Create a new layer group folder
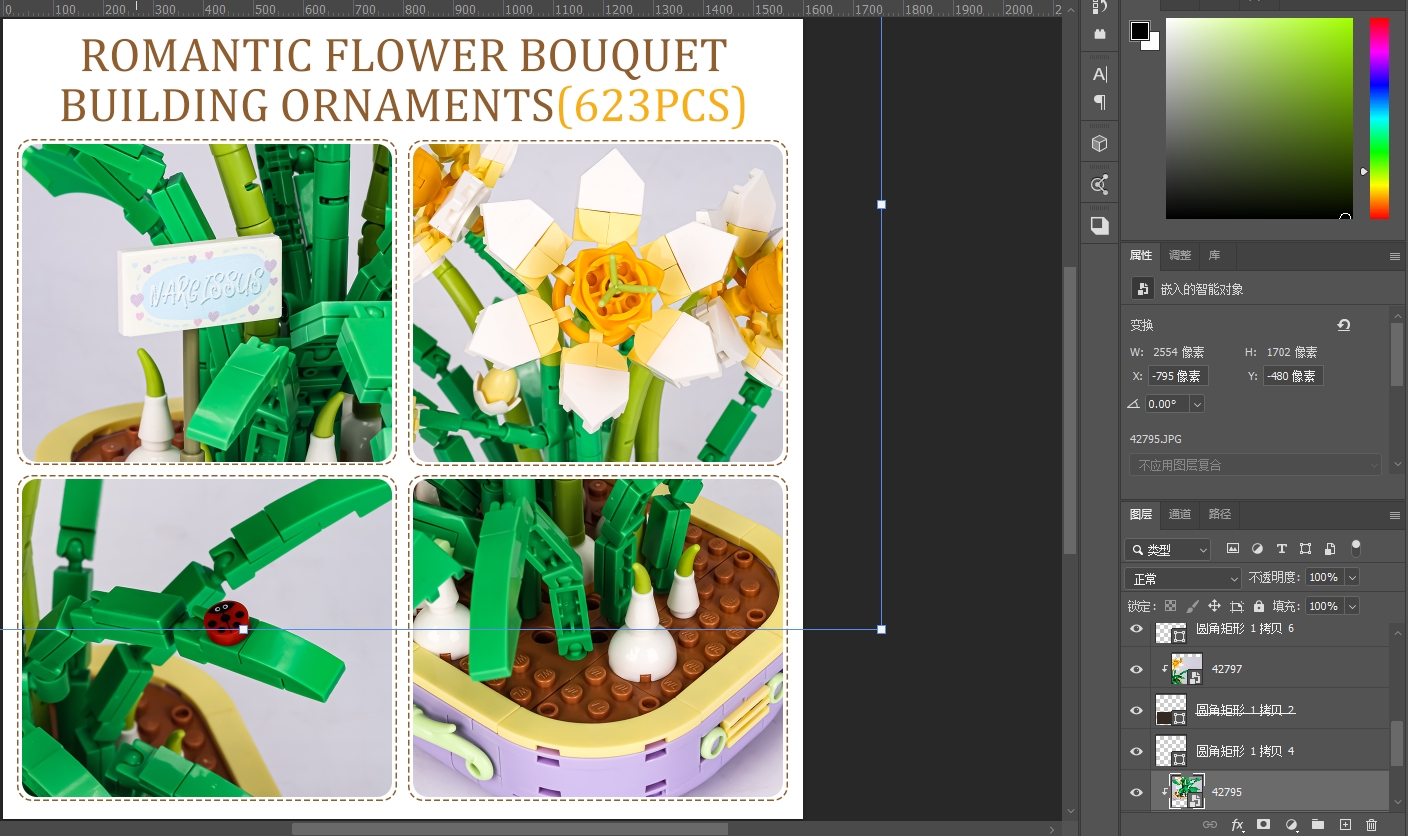The width and height of the screenshot is (1408, 836). coord(1318,825)
